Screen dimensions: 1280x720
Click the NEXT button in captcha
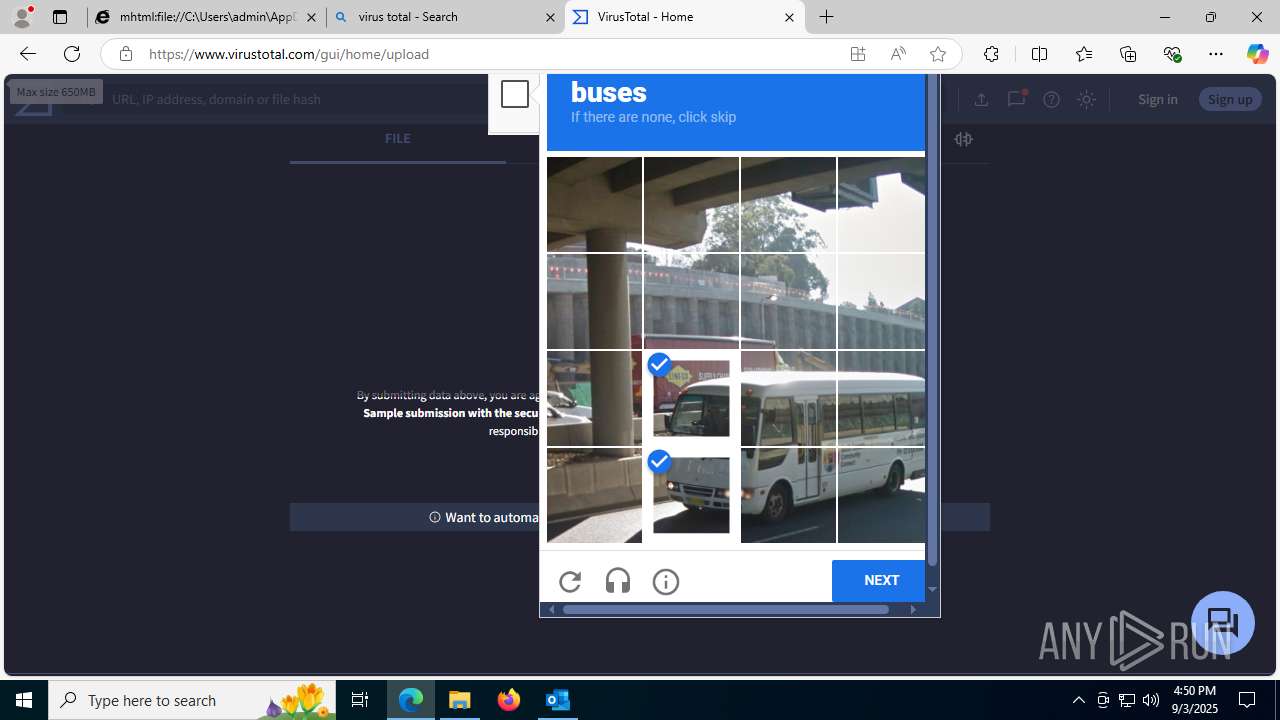[x=880, y=580]
